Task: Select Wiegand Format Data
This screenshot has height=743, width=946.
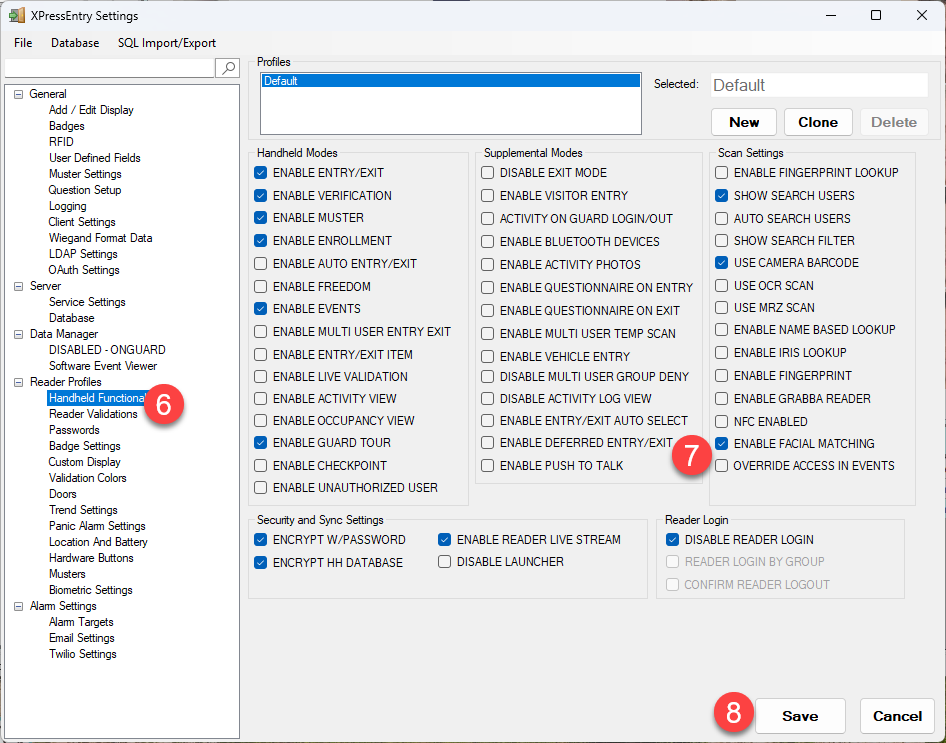Action: click(100, 238)
